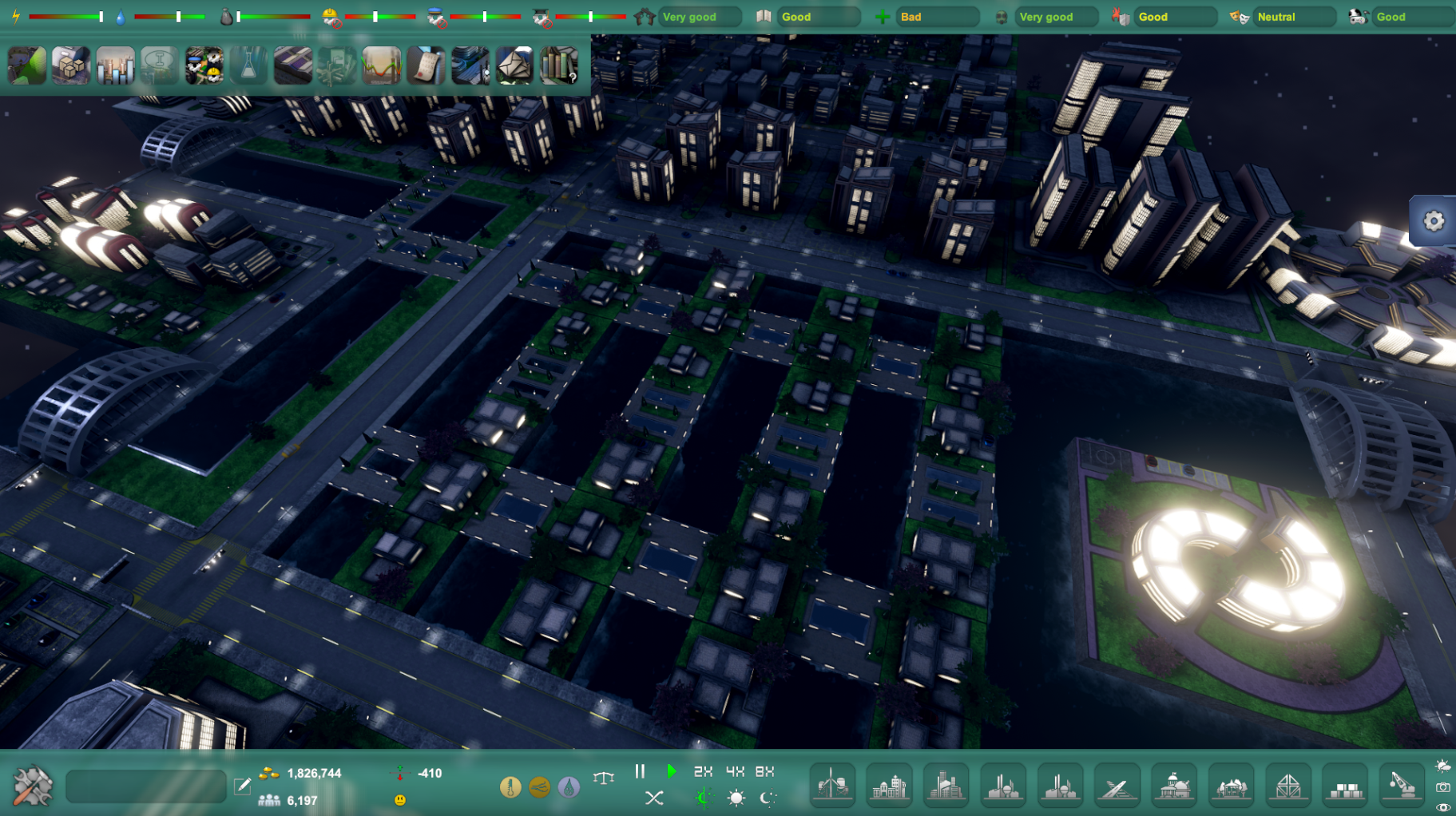This screenshot has width=1456, height=816.
Task: Open the mail envelope messages panel
Action: (x=514, y=65)
